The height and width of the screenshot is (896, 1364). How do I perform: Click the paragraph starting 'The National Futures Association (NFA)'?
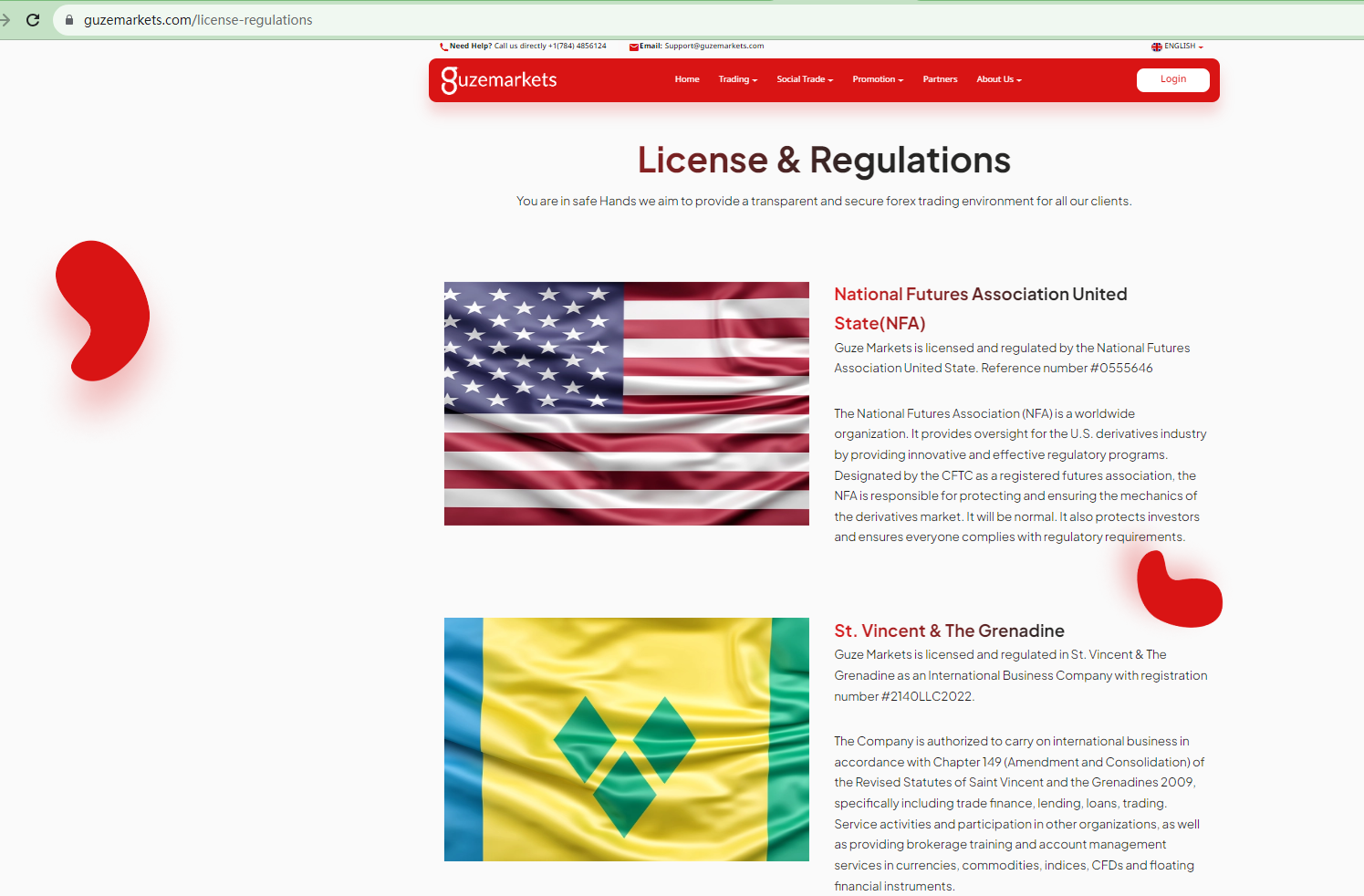(1020, 475)
